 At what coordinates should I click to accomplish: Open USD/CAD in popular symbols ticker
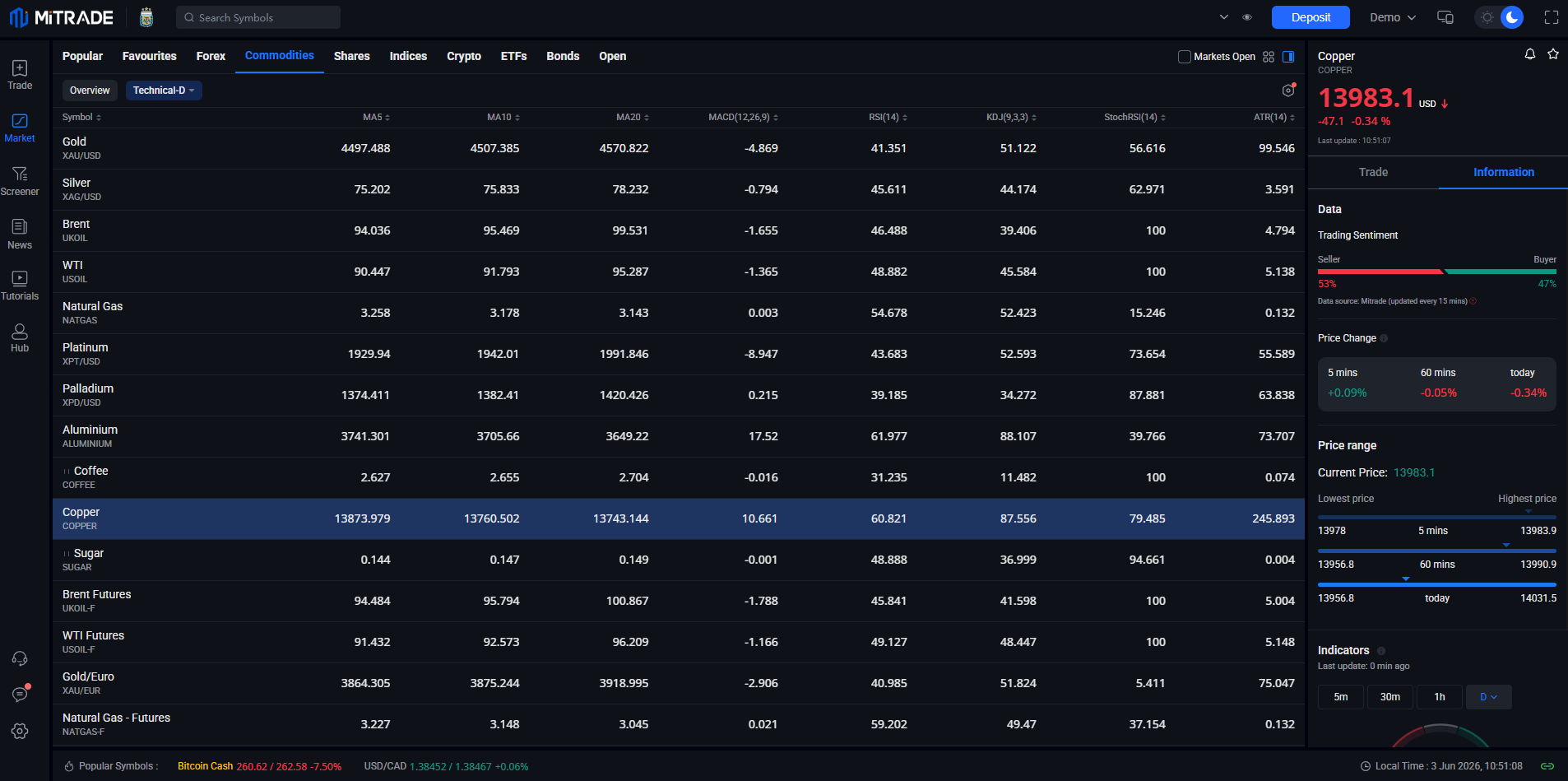coord(446,766)
